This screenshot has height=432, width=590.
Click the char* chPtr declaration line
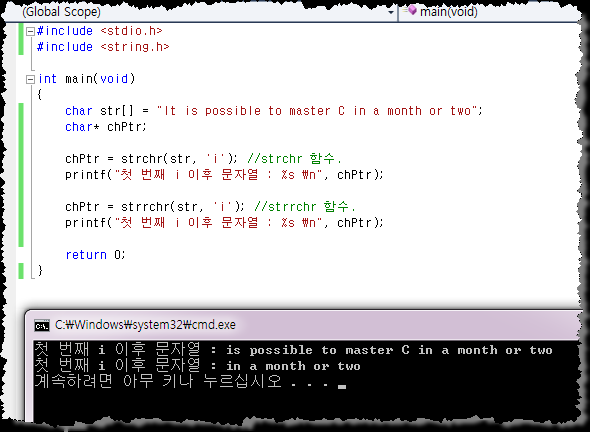(106, 127)
